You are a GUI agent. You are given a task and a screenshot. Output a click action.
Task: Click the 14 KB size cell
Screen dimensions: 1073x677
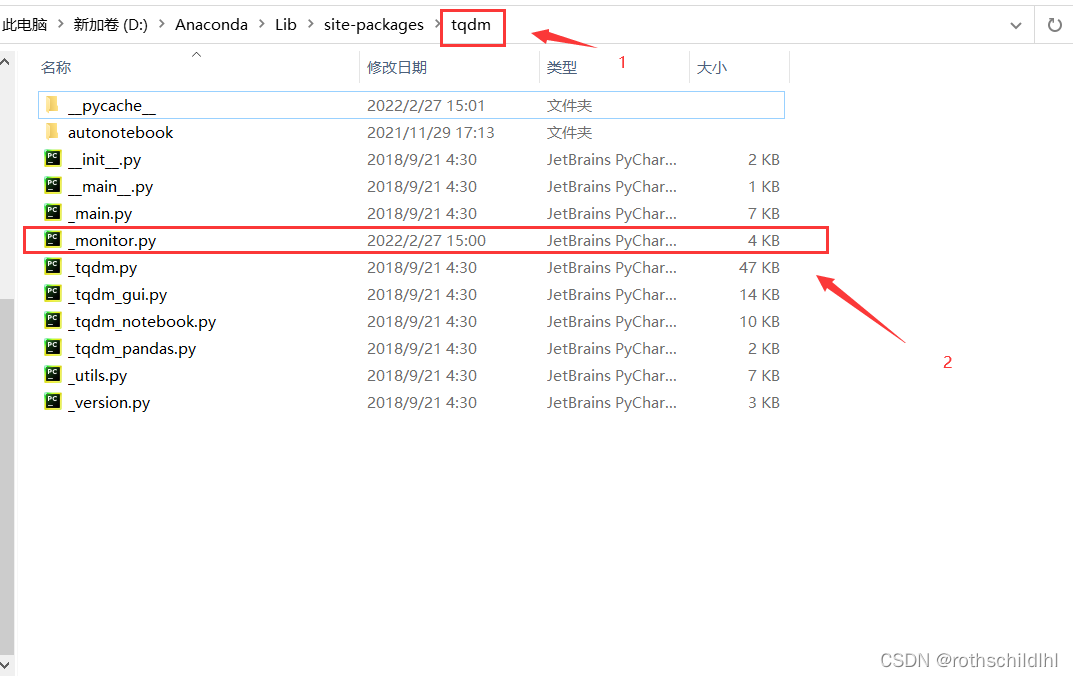pyautogui.click(x=759, y=294)
